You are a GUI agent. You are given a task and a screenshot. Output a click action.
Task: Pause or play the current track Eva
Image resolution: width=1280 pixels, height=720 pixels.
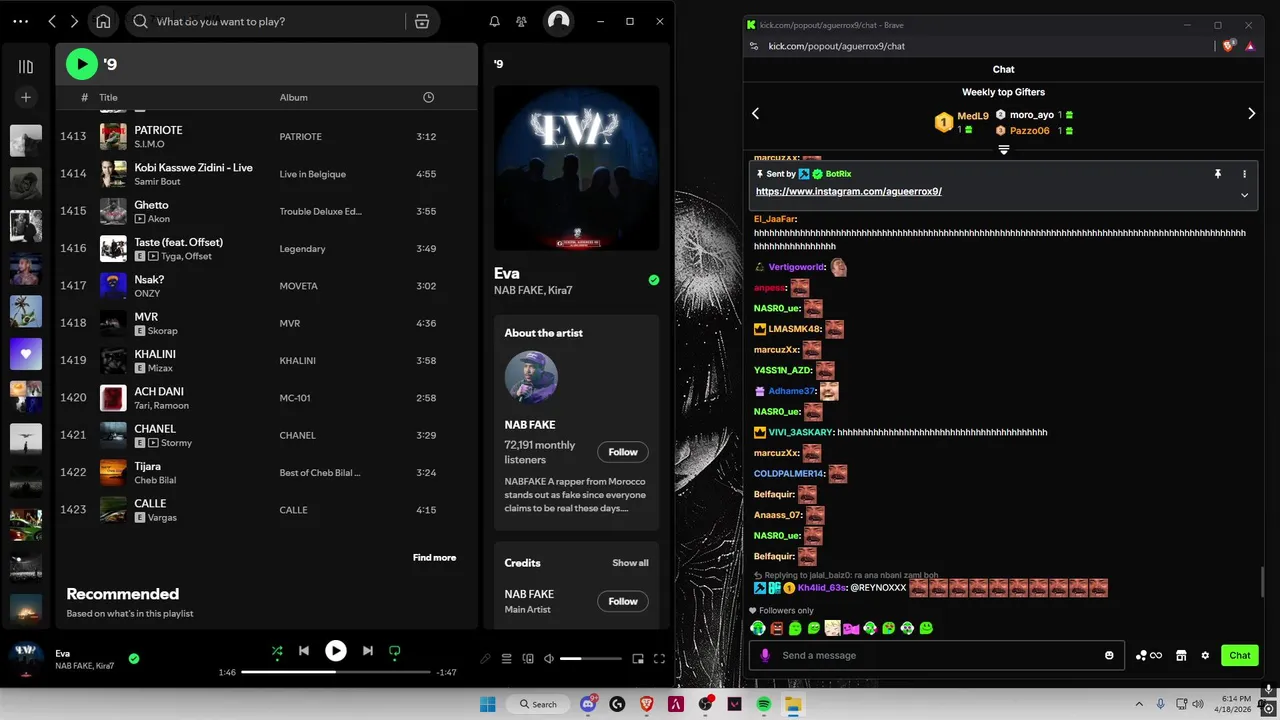336,651
